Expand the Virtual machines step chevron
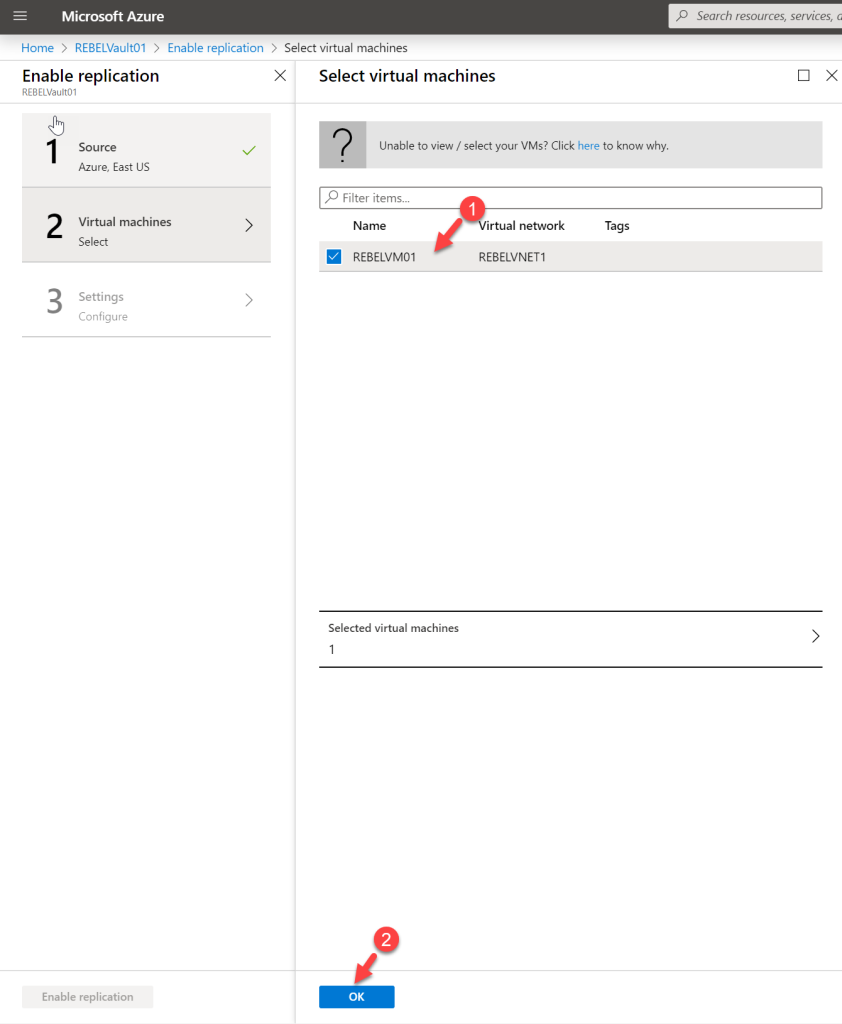The height and width of the screenshot is (1024, 842). (x=249, y=224)
